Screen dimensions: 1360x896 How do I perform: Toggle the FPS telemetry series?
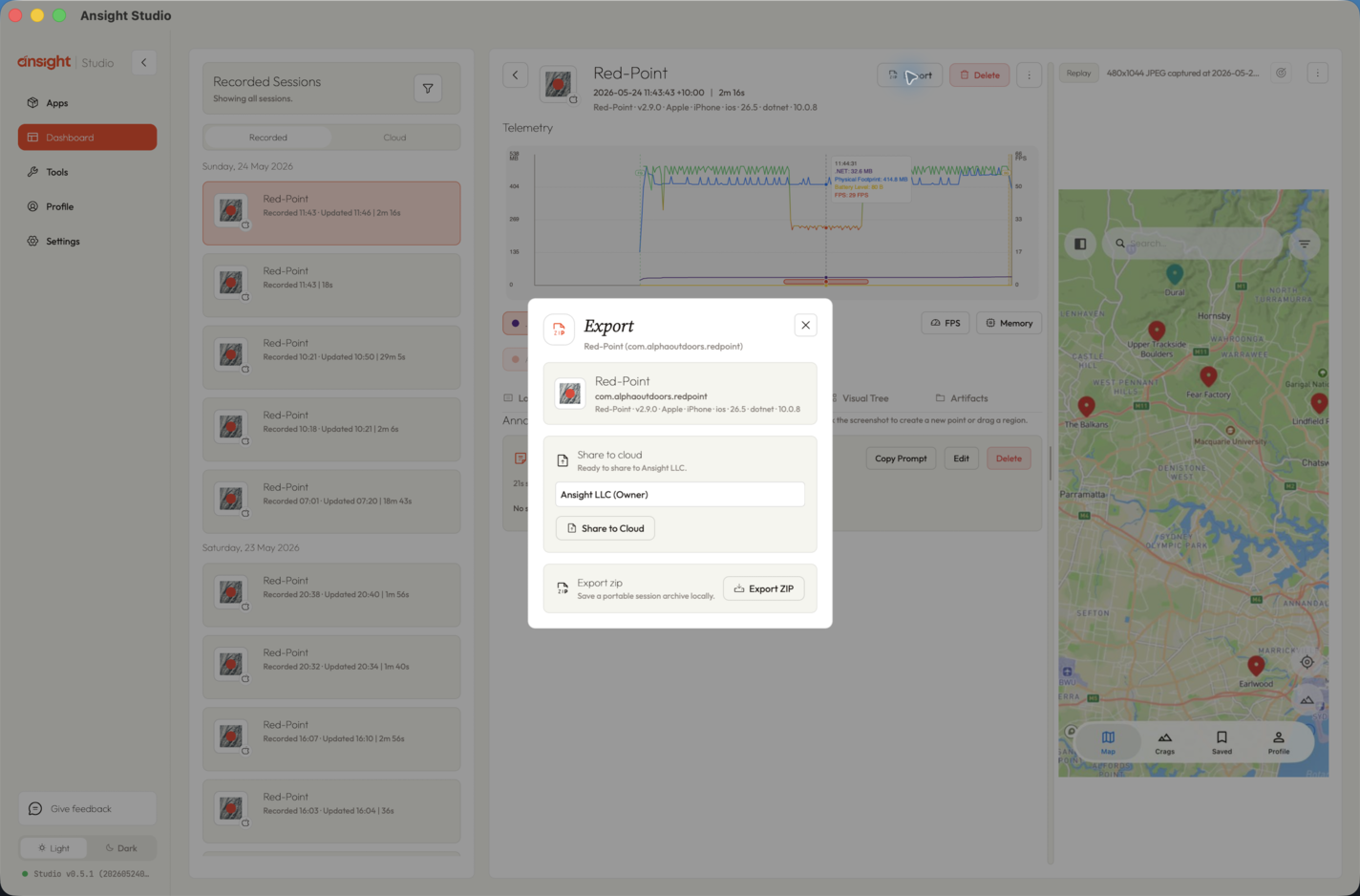[x=946, y=323]
